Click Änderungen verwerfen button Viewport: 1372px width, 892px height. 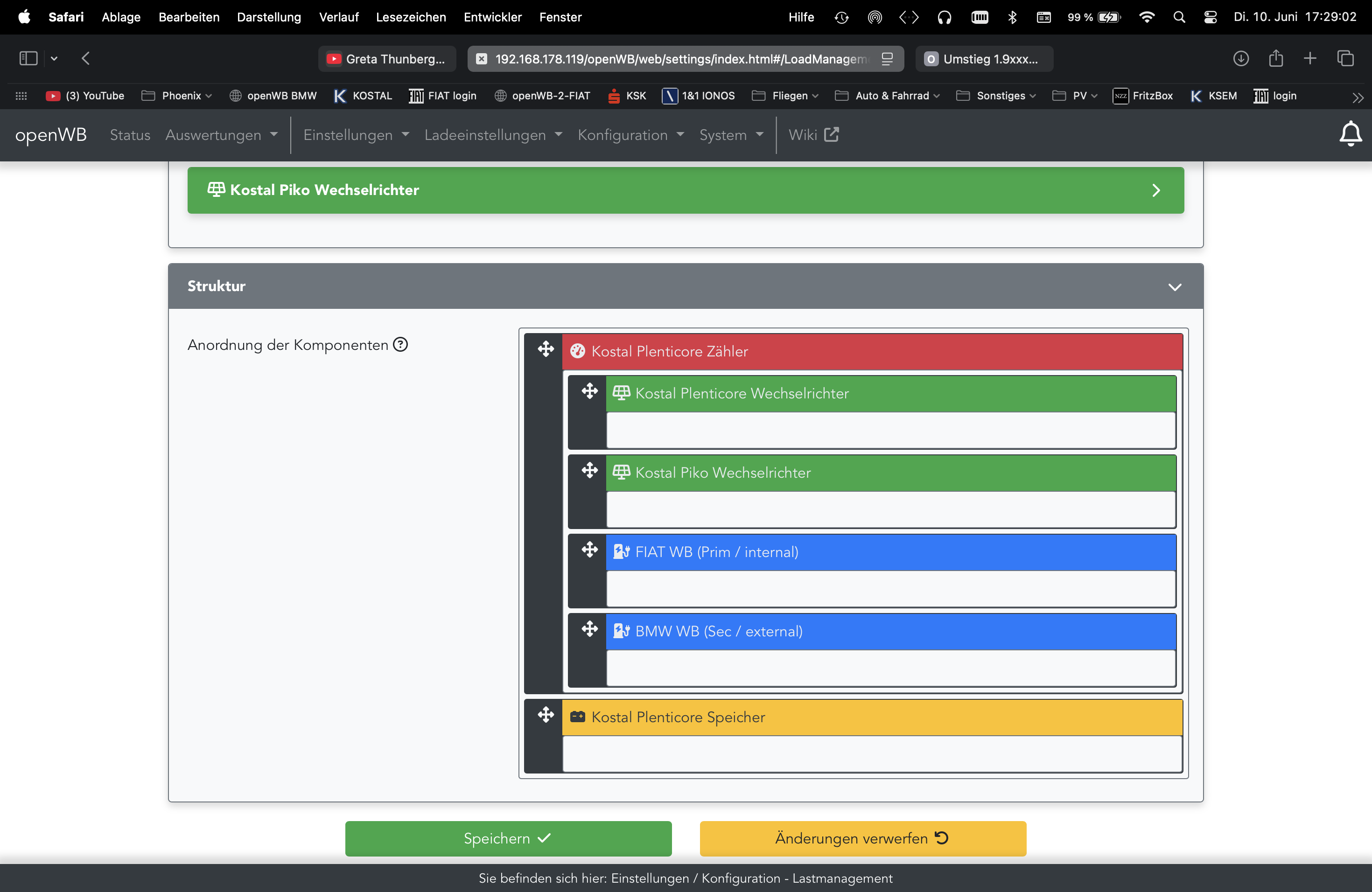pyautogui.click(x=862, y=838)
